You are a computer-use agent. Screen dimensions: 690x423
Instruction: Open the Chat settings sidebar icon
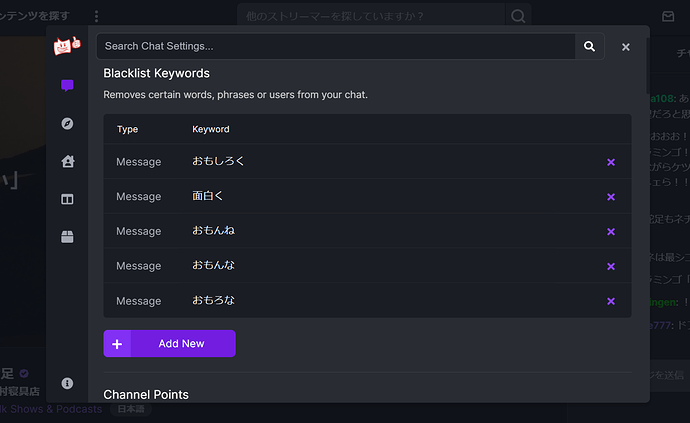(x=67, y=85)
